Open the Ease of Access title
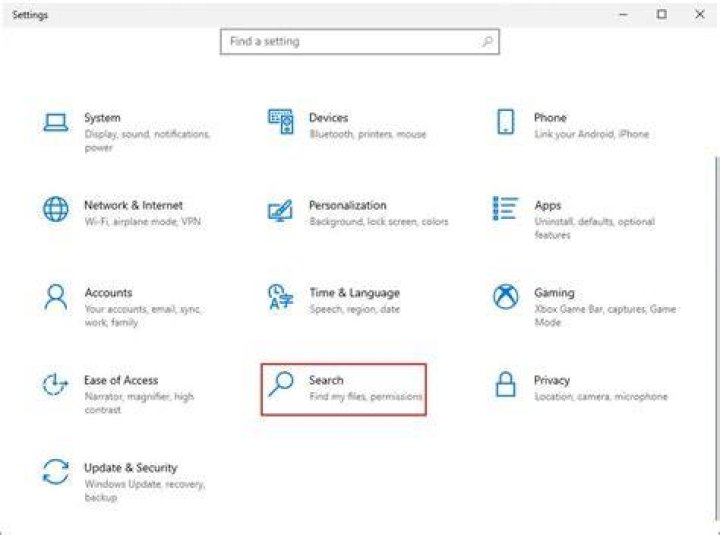The image size is (720, 535). [x=121, y=380]
